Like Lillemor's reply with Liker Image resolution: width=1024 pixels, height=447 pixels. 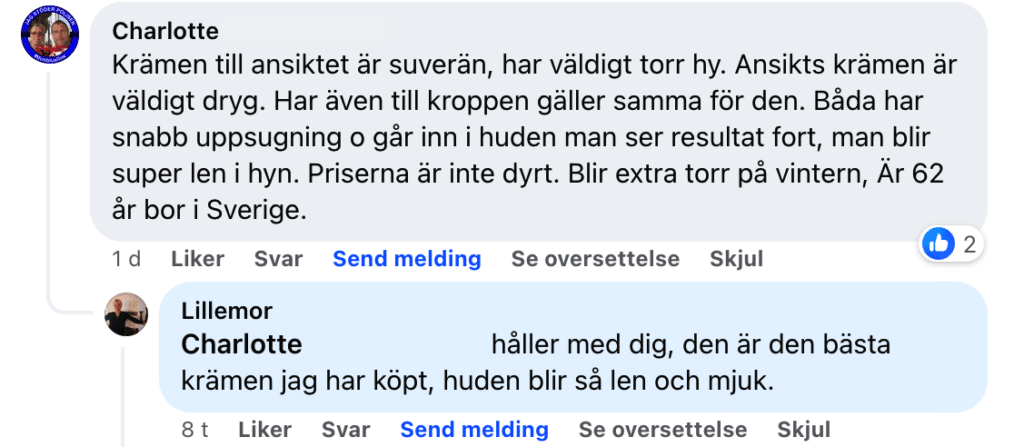265,430
